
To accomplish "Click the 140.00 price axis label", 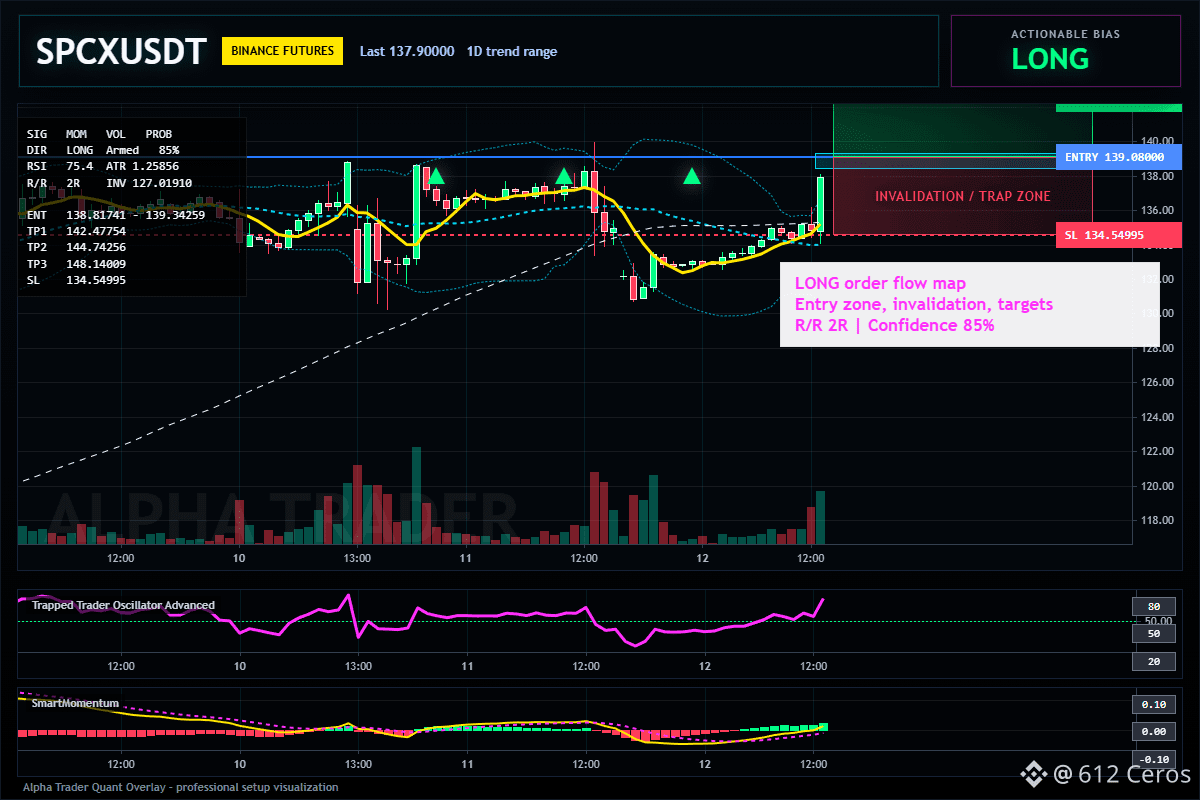I will [1159, 141].
